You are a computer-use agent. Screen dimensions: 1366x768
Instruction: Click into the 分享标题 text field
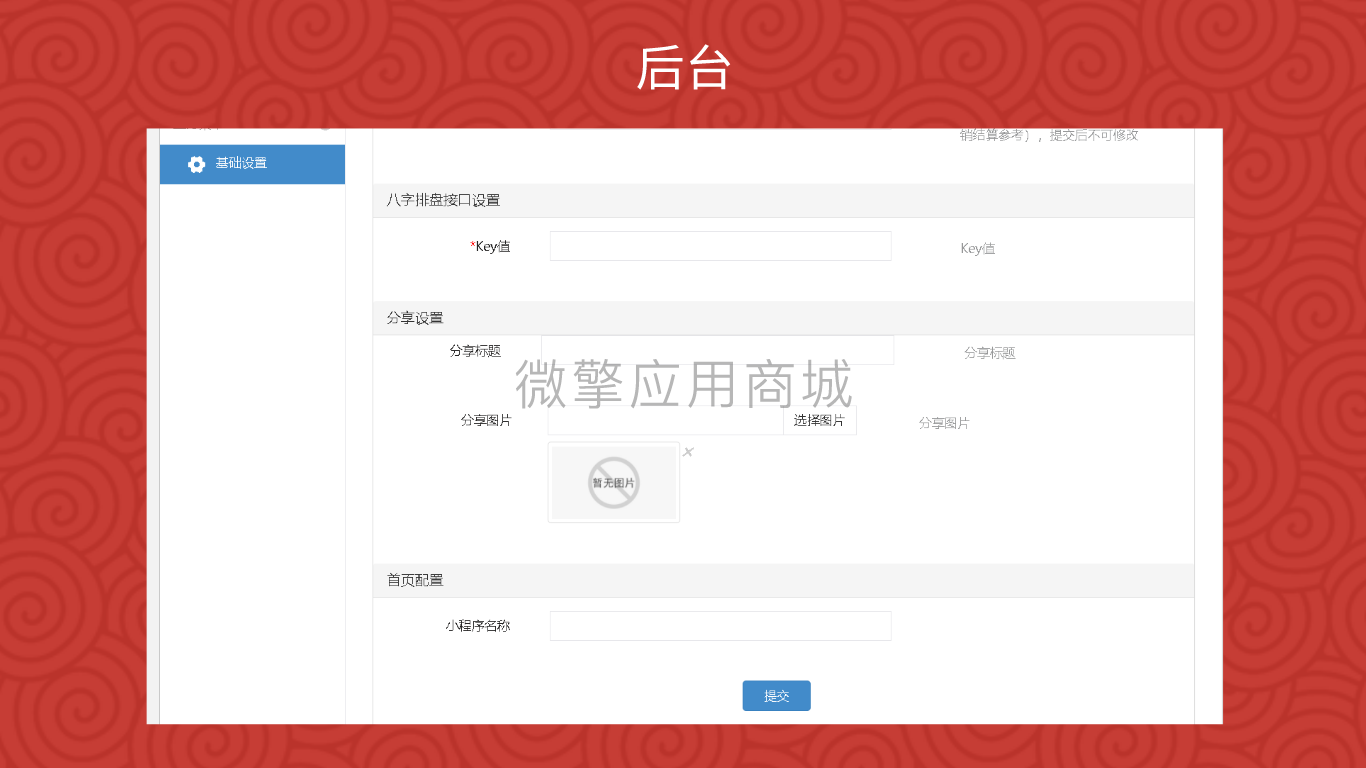[x=717, y=350]
